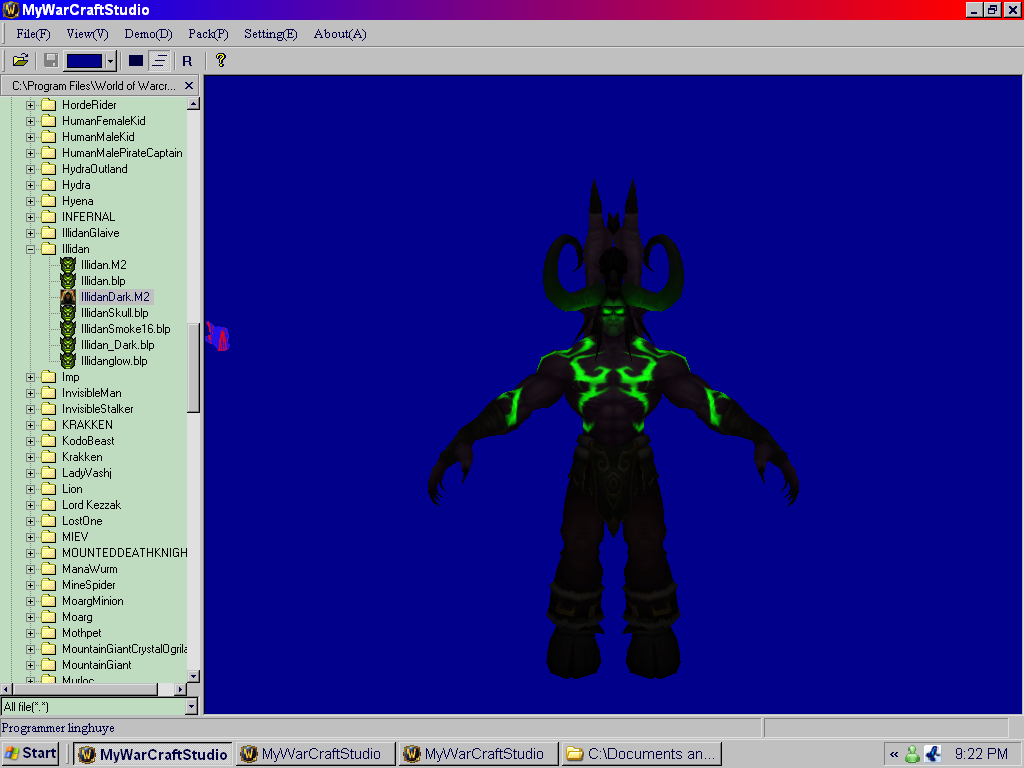Image resolution: width=1024 pixels, height=768 pixels.
Task: Click the Illidan_Dark.blp file icon
Action: [x=68, y=345]
